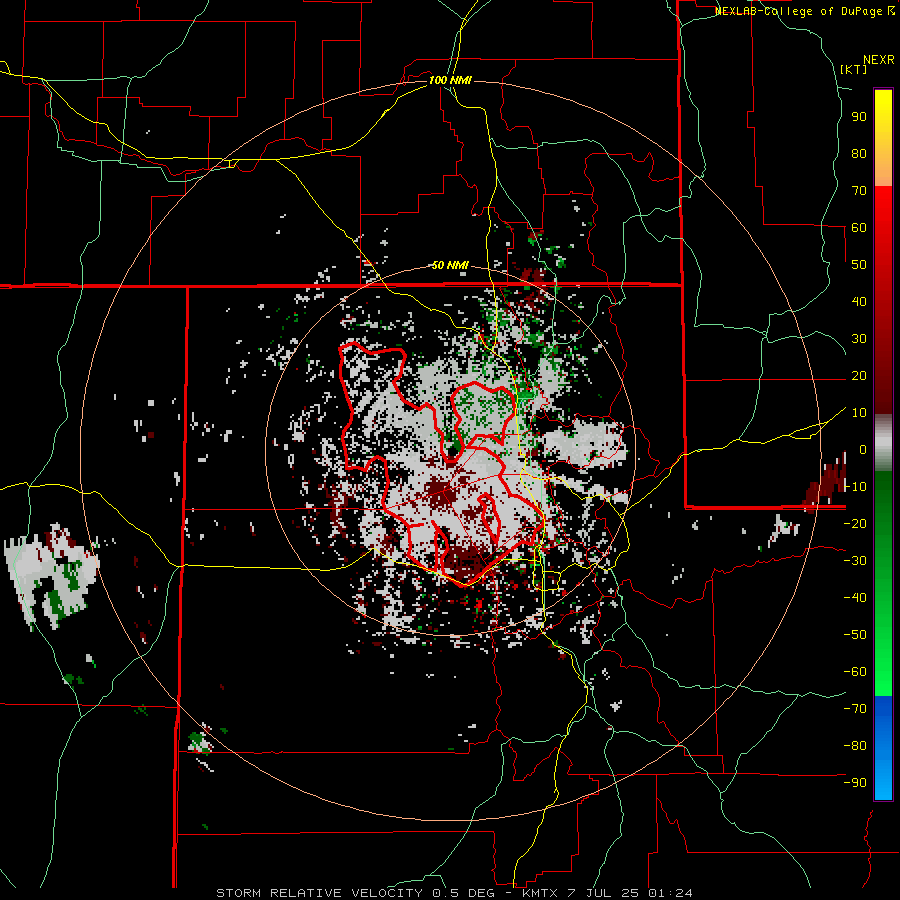
Task: Click the 100 NMI range ring label
Action: 450,80
